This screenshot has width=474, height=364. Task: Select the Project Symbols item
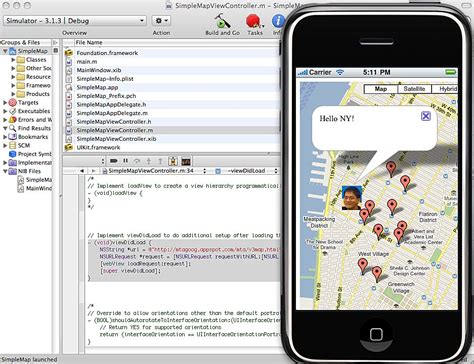point(30,154)
